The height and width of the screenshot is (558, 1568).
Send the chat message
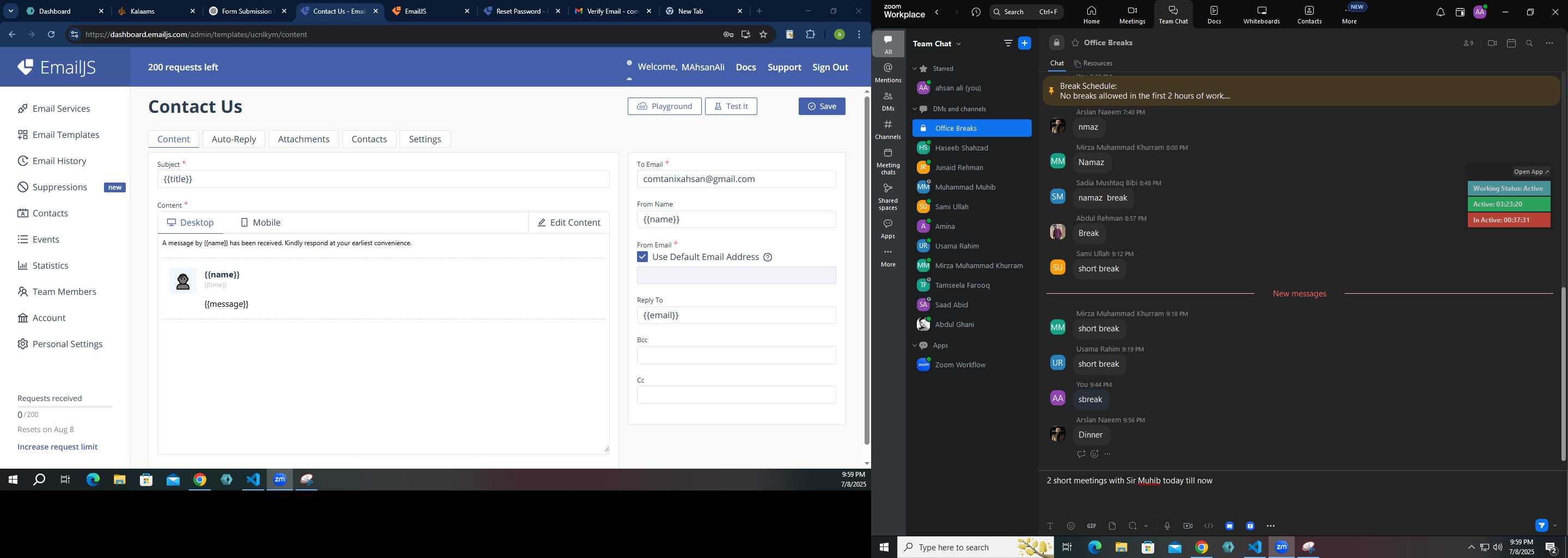(x=1541, y=525)
